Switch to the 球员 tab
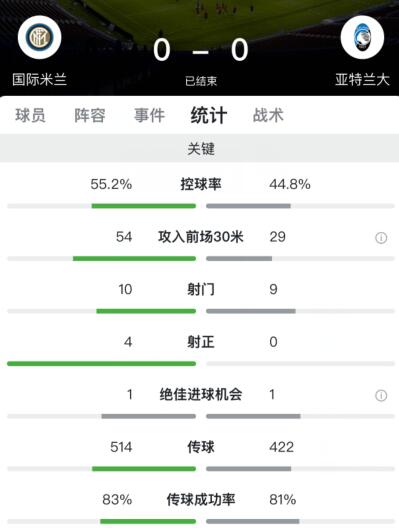The height and width of the screenshot is (528, 399). (x=30, y=116)
